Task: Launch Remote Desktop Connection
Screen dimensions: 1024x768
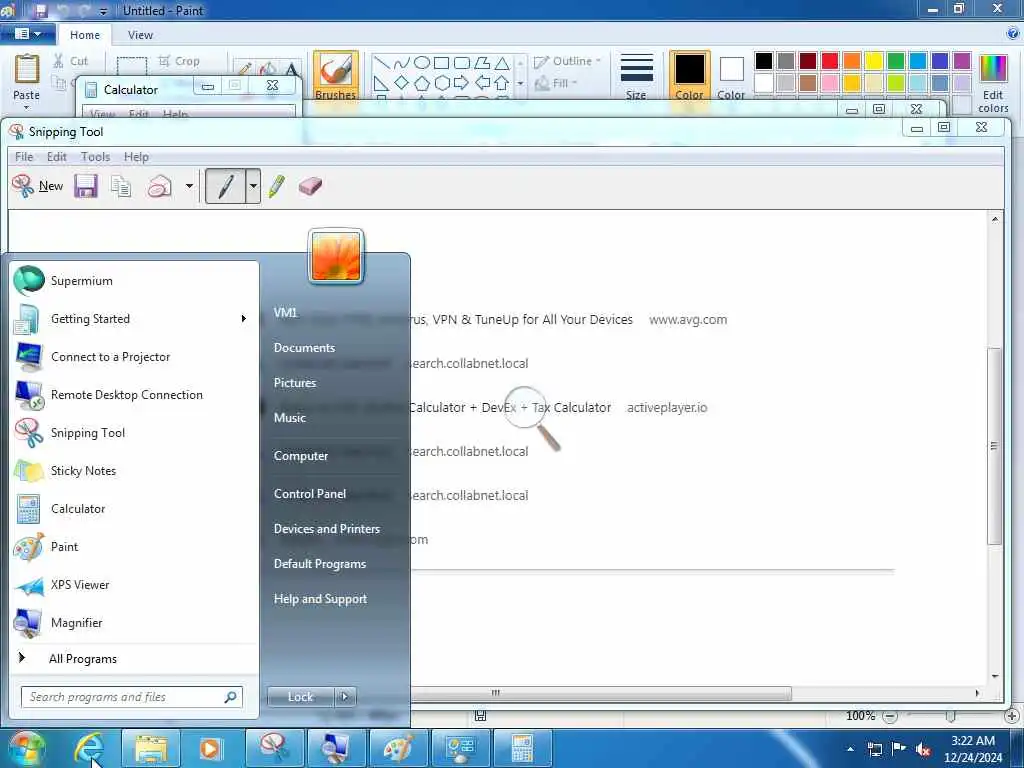Action: pyautogui.click(x=135, y=394)
